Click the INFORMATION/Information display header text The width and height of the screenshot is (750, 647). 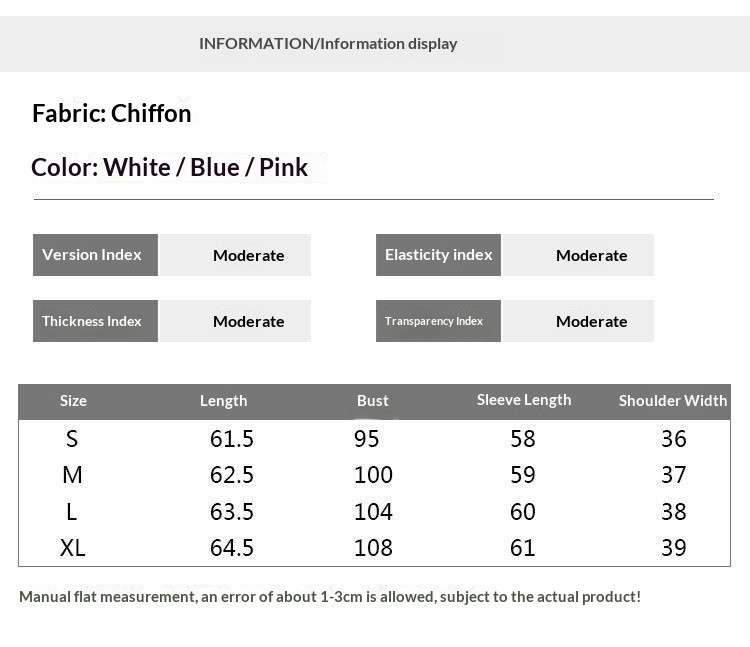point(328,43)
